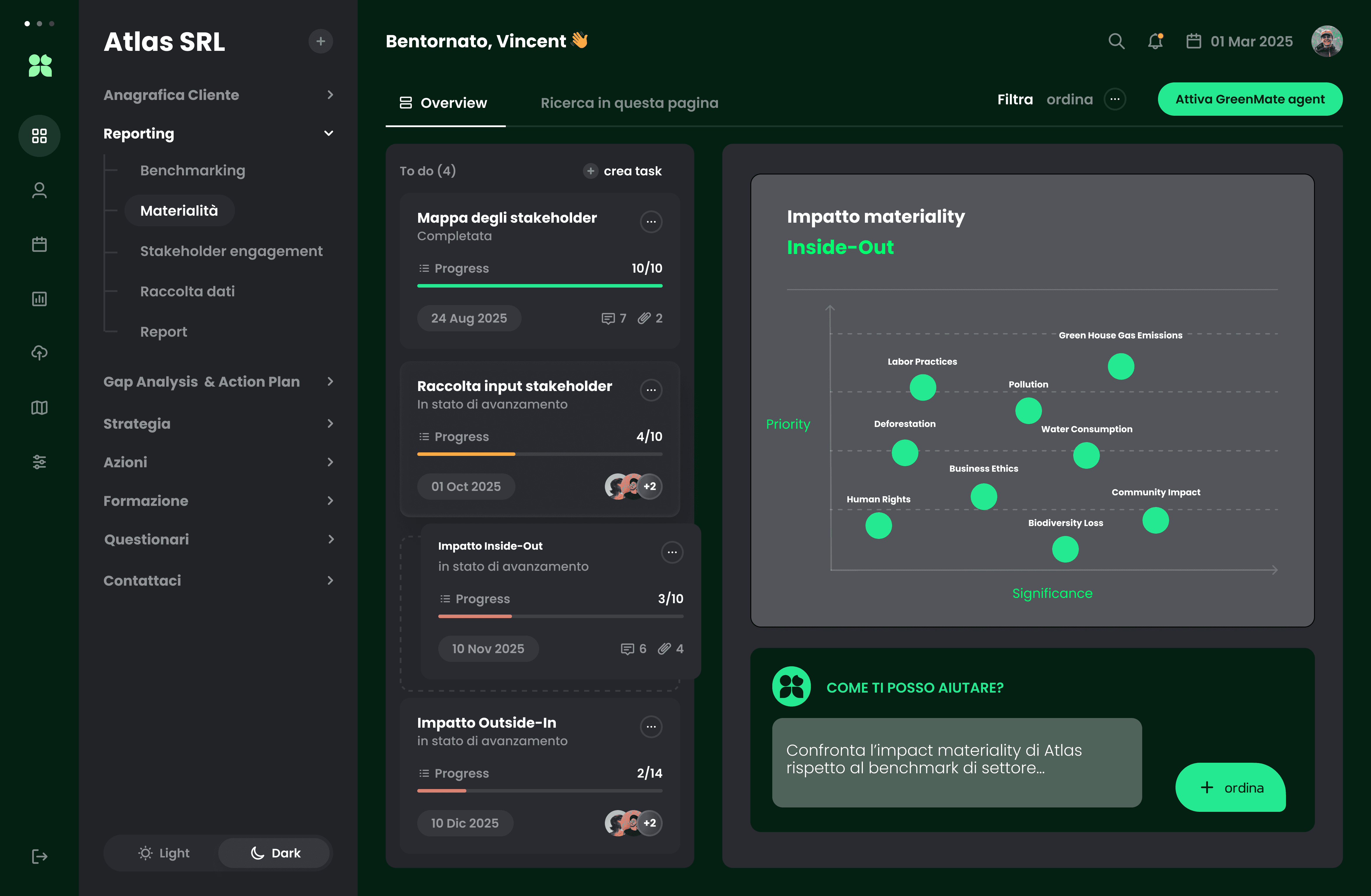Click the cloud upload icon in sidebar

pyautogui.click(x=39, y=353)
